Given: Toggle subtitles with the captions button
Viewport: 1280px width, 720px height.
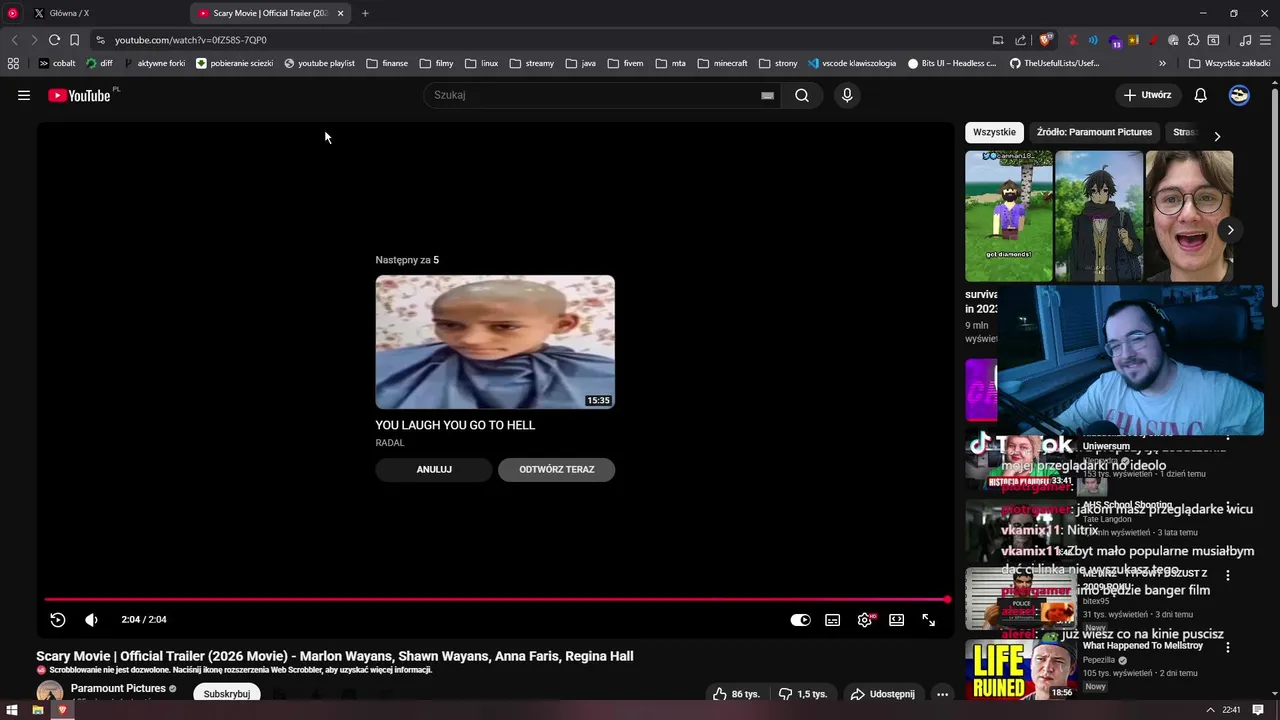Looking at the screenshot, I should 832,620.
